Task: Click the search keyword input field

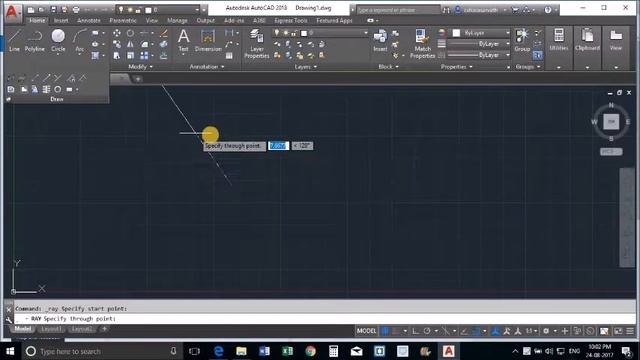Action: [398, 10]
